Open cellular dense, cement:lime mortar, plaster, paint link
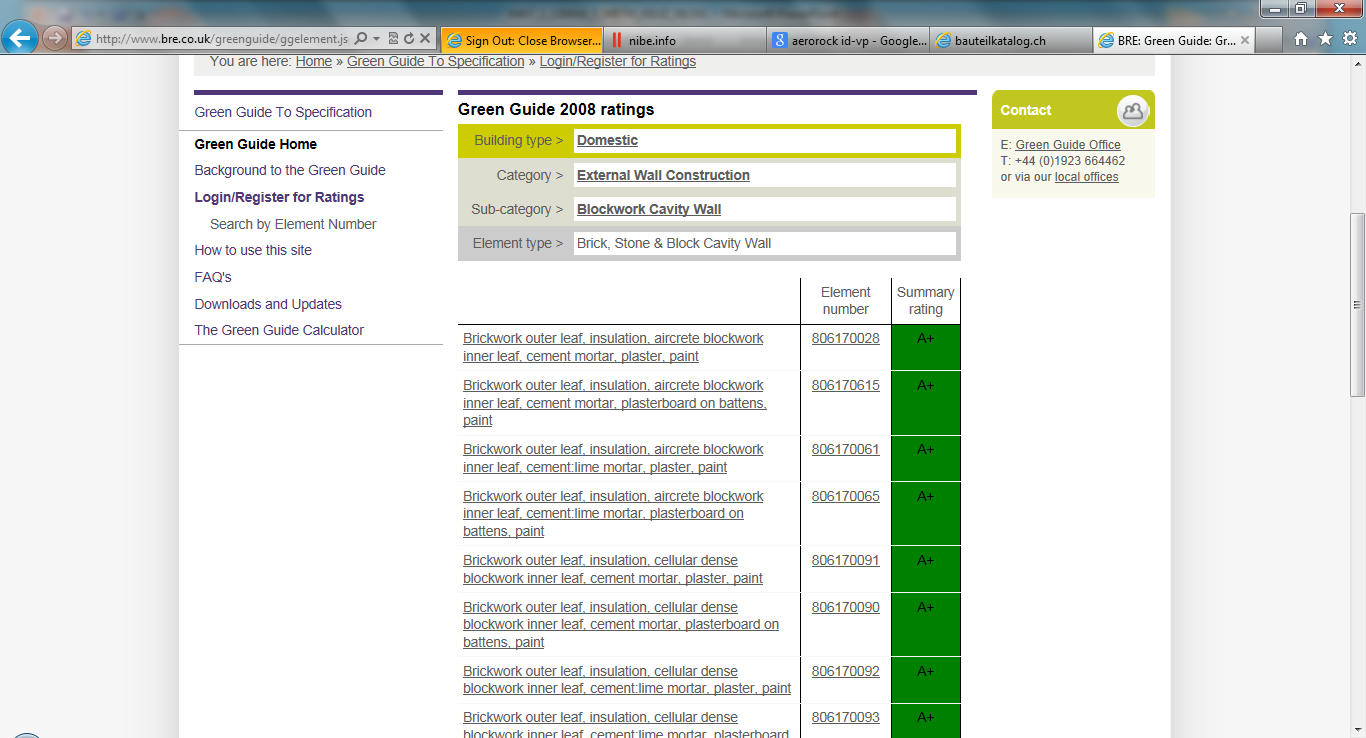This screenshot has width=1366, height=738. coord(627,680)
